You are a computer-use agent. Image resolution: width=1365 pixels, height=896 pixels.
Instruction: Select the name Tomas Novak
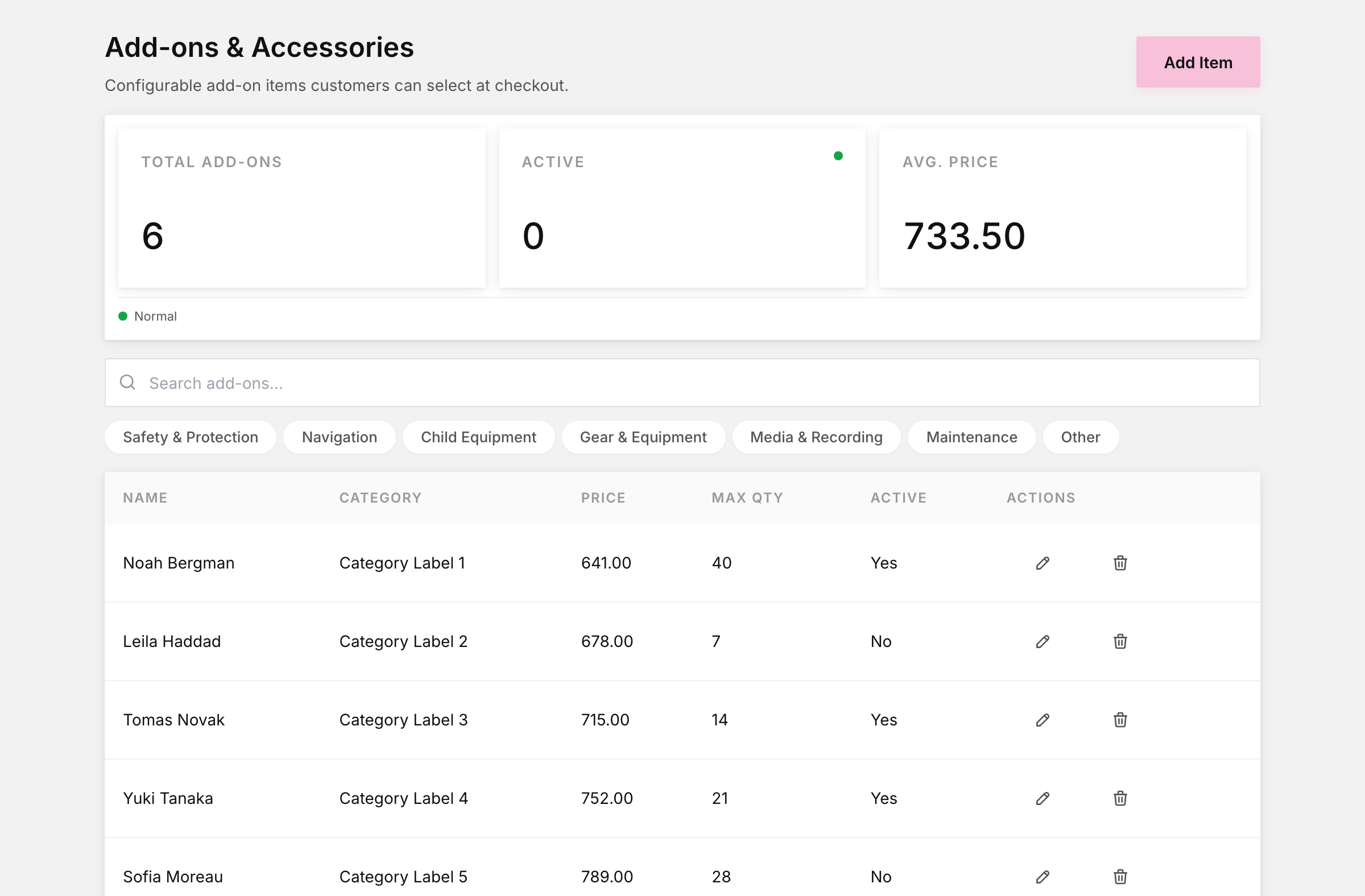[174, 720]
